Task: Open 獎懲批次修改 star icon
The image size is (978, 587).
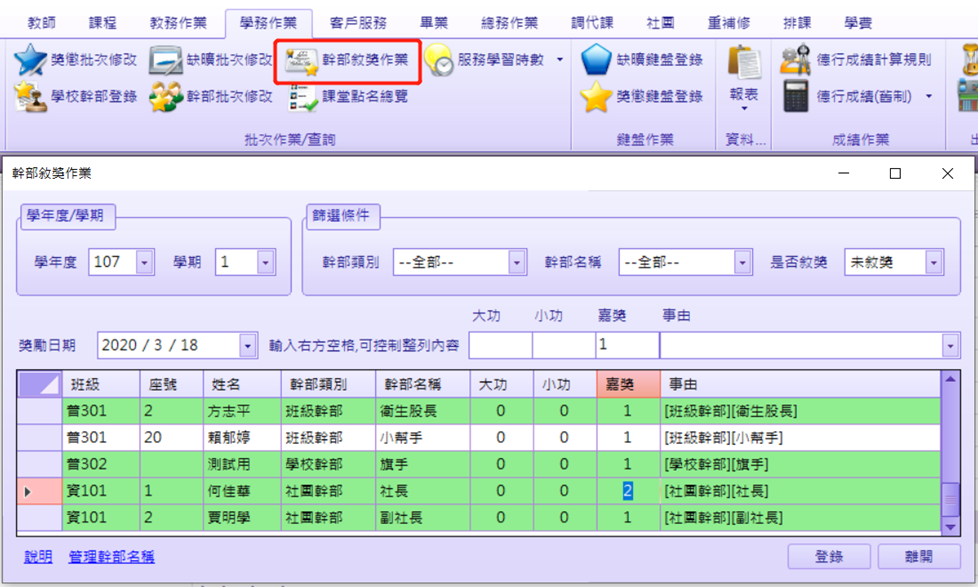Action: pyautogui.click(x=30, y=60)
